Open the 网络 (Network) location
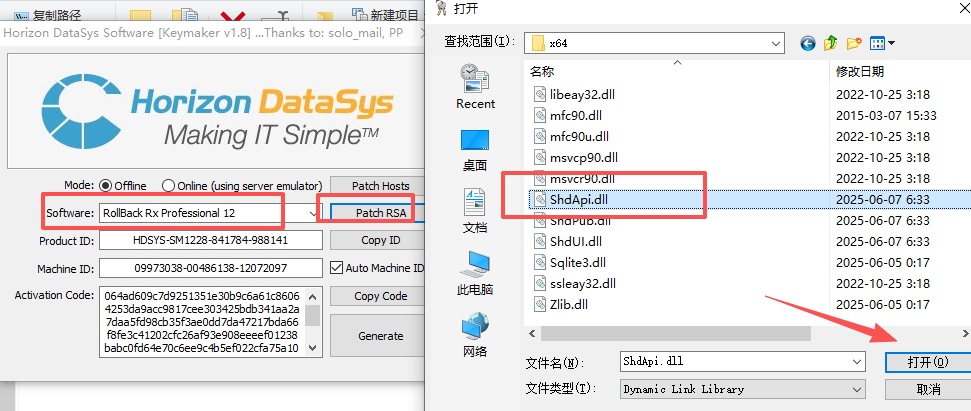Image resolution: width=971 pixels, height=411 pixels. click(475, 334)
